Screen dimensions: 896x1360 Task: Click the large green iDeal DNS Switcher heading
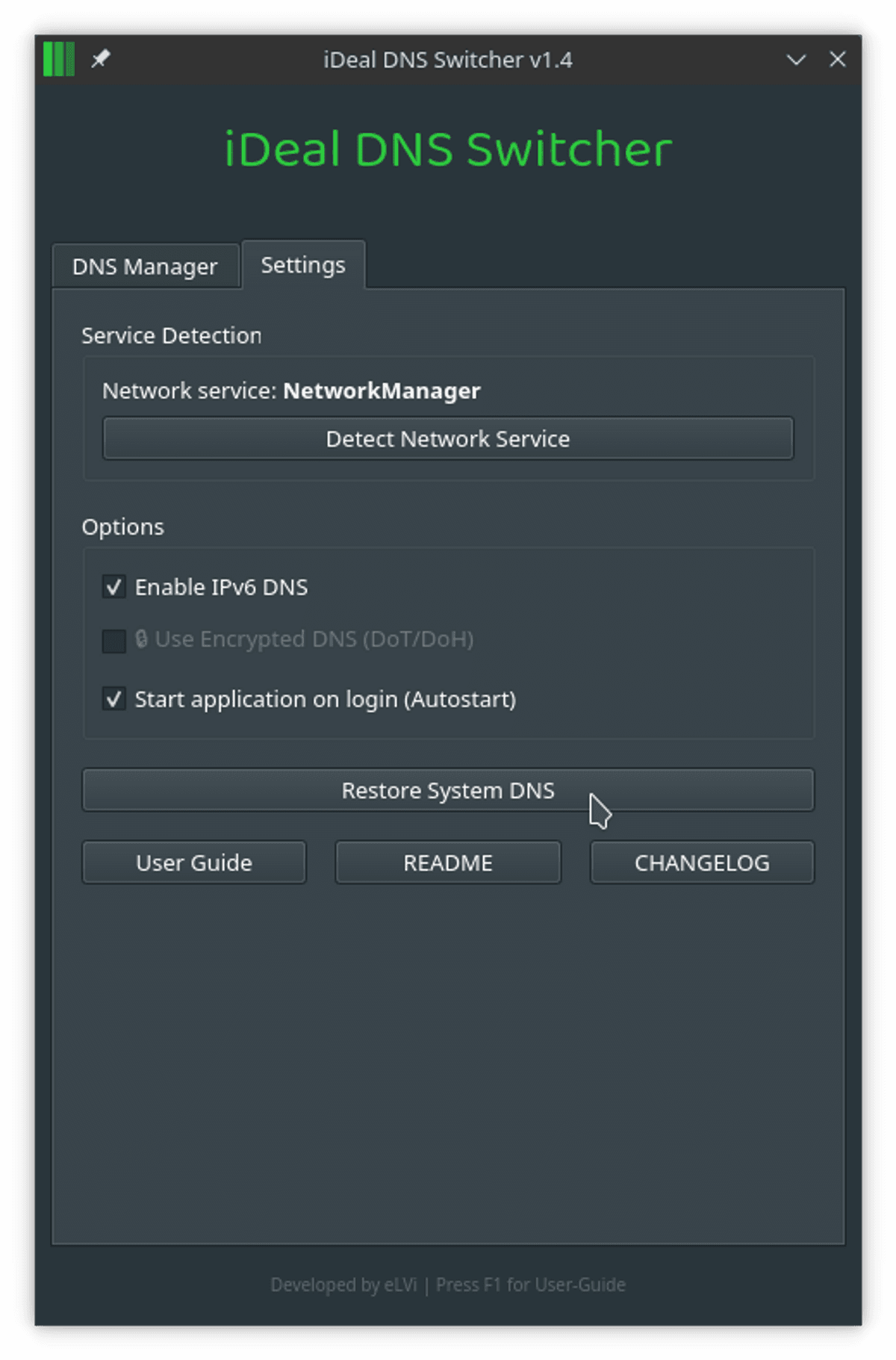[448, 149]
